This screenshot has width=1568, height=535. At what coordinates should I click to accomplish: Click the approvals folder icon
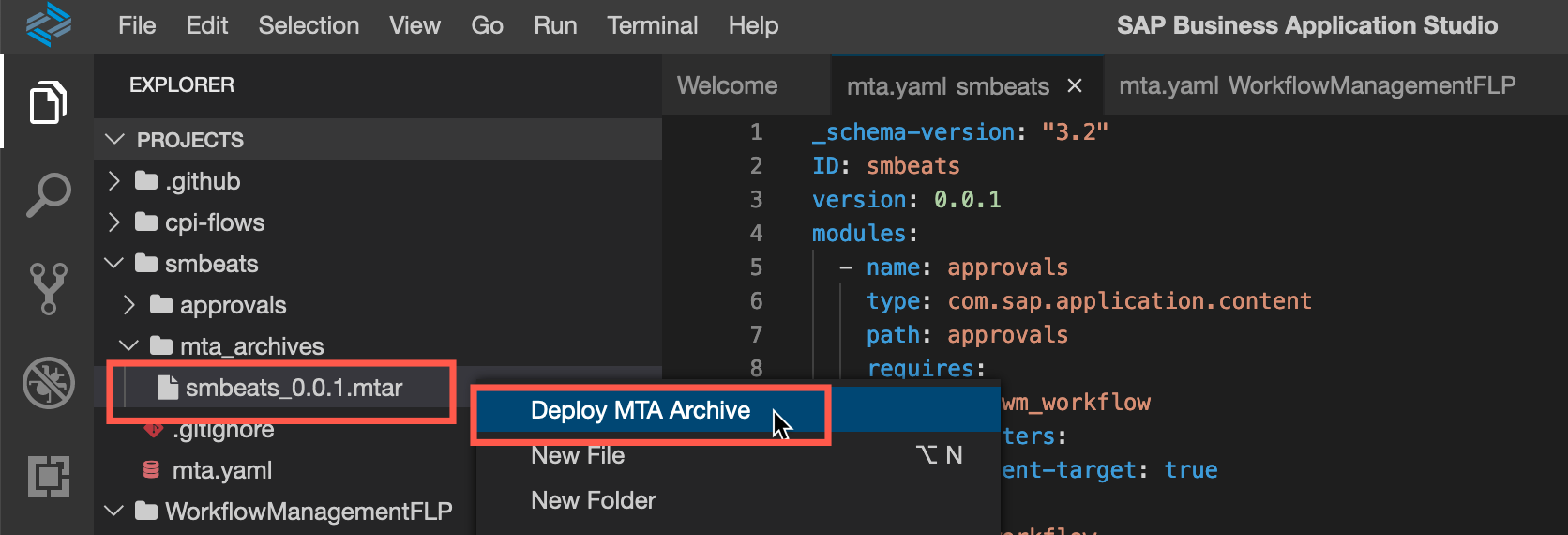tap(160, 304)
